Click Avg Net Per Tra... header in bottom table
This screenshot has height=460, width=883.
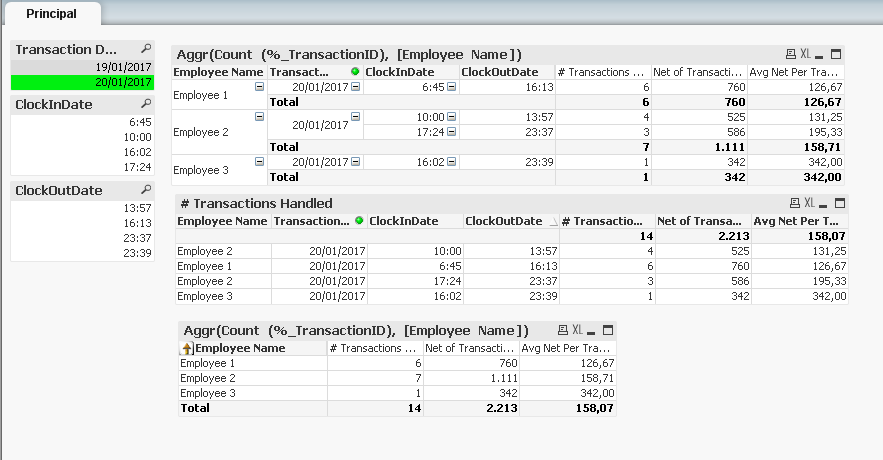[x=568, y=348]
